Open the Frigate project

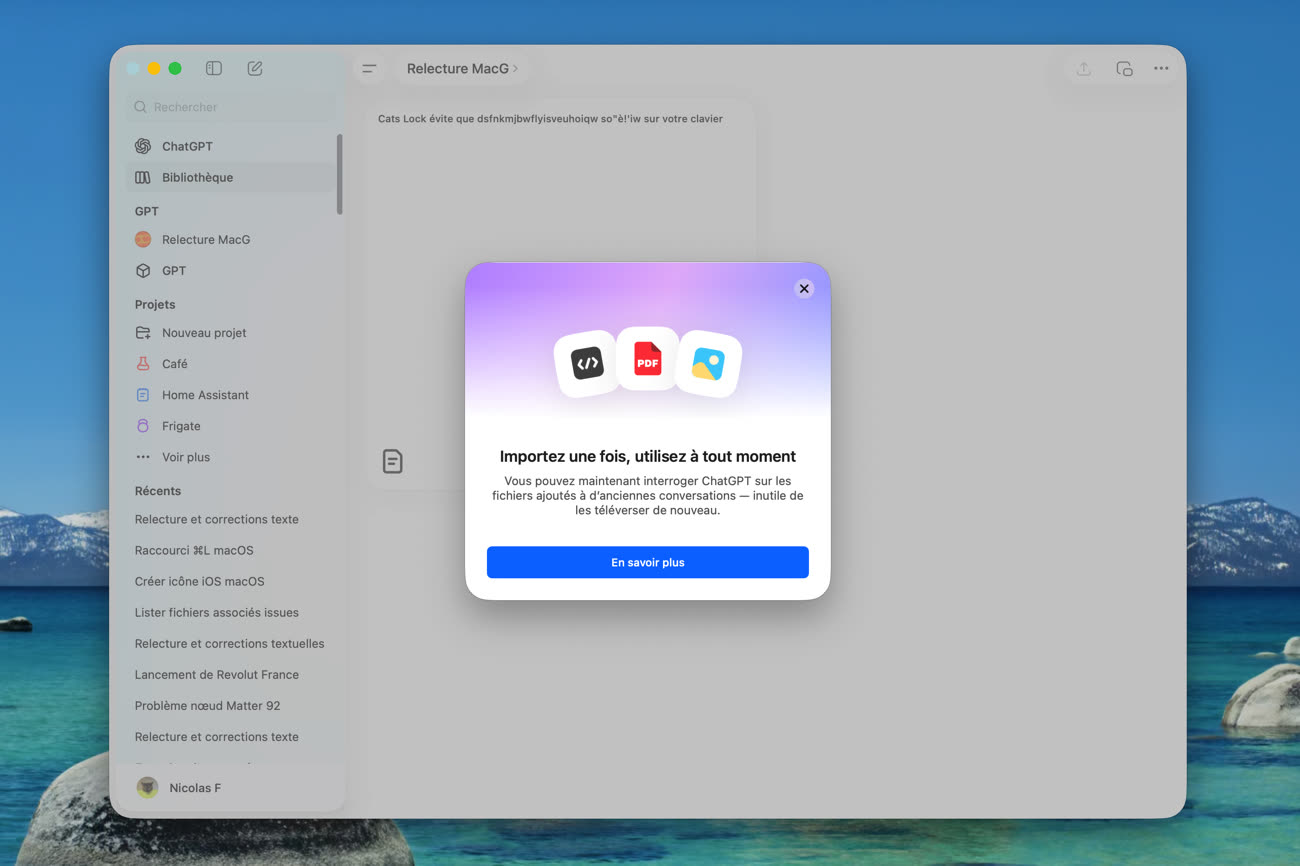231,426
